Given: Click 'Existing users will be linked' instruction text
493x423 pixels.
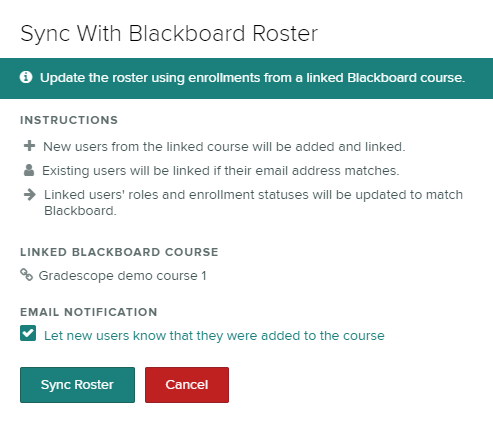Looking at the screenshot, I should pyautogui.click(x=221, y=171).
